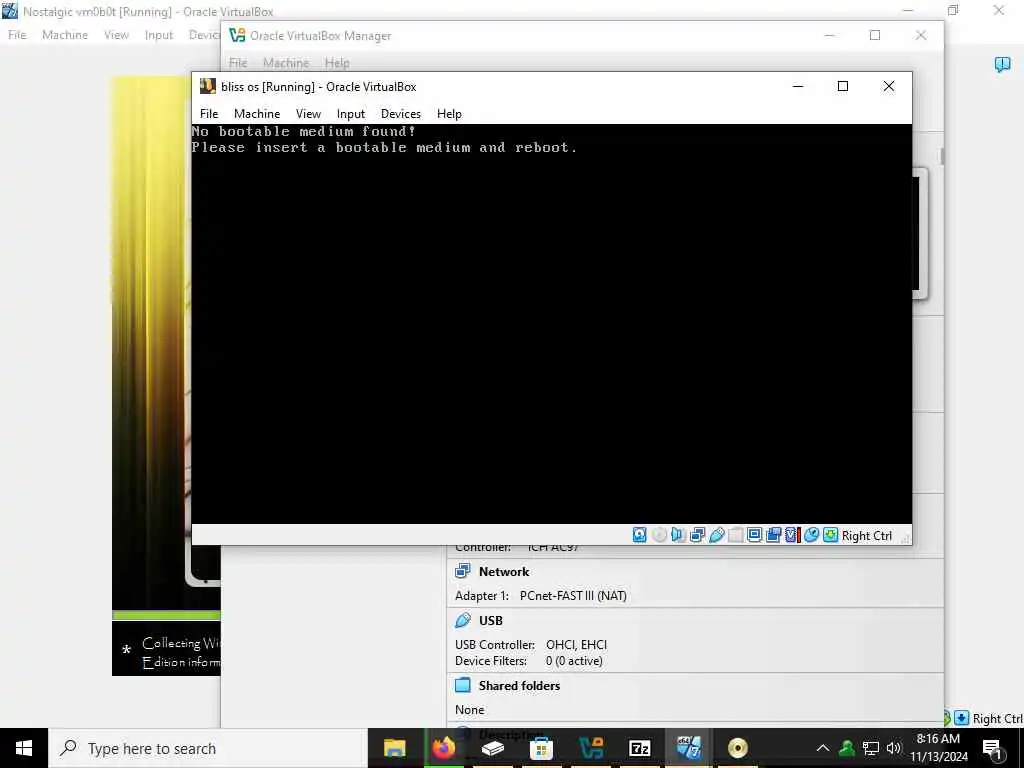Viewport: 1024px width, 768px height.
Task: Click OHCI, EHCI USB controller value
Action: [577, 645]
